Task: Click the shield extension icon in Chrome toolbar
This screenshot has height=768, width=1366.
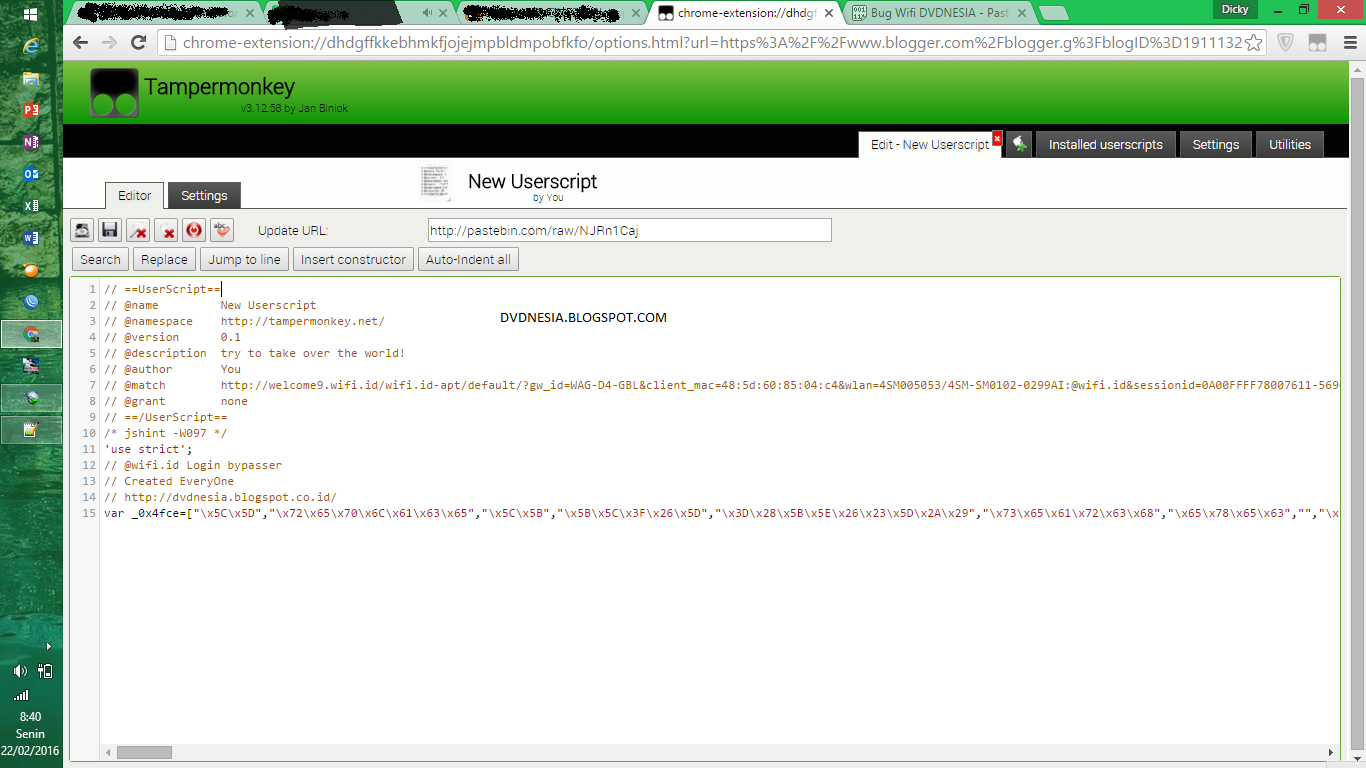Action: point(1286,42)
